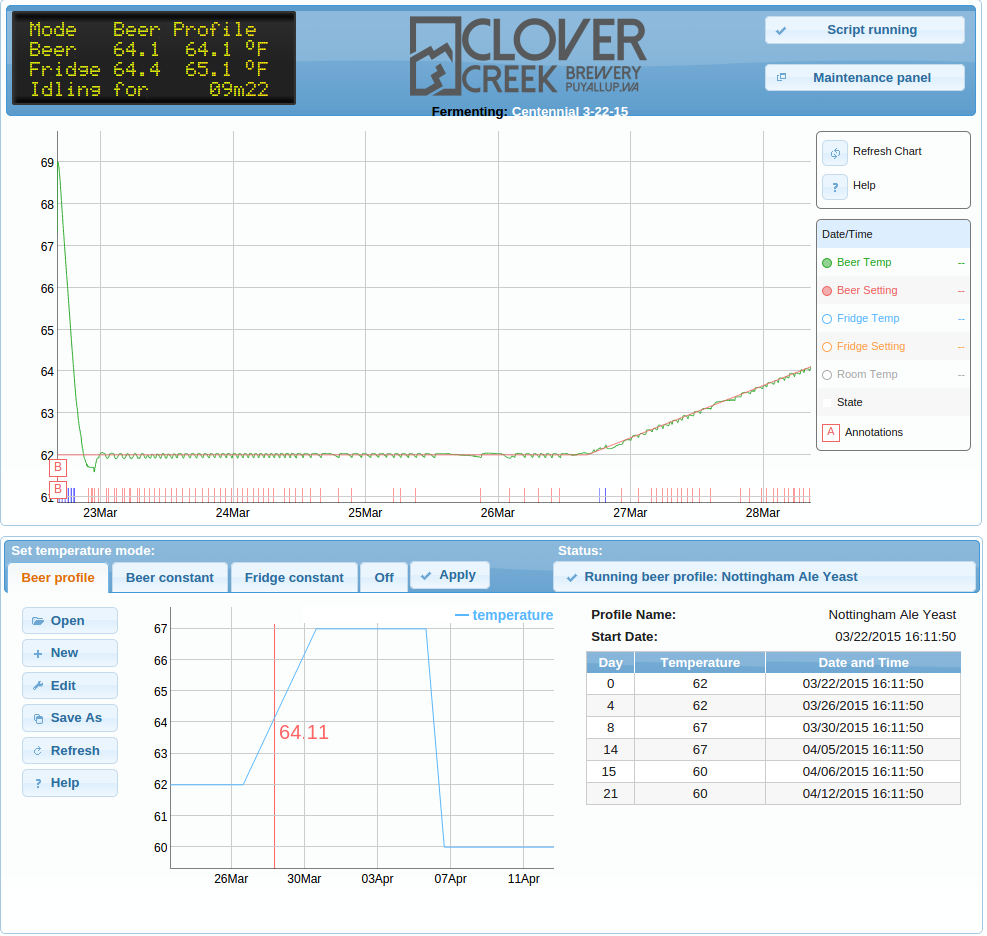Click lower B annotation marker on chart

point(58,489)
